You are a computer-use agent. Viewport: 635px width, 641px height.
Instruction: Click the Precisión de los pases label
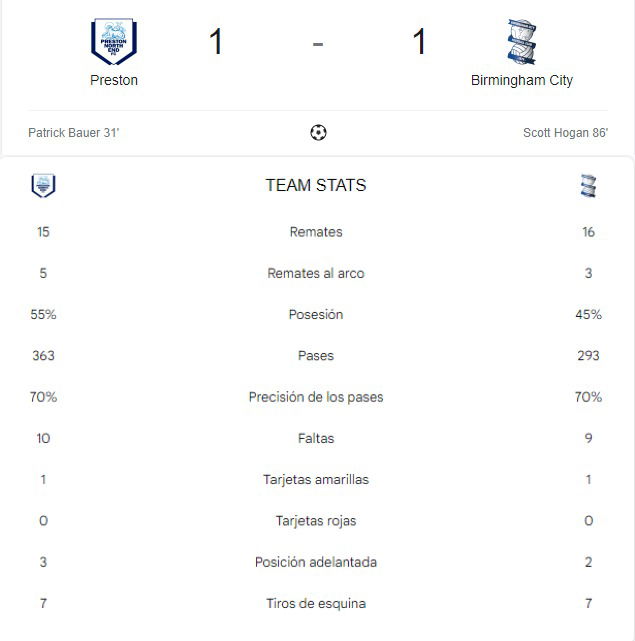tap(316, 397)
